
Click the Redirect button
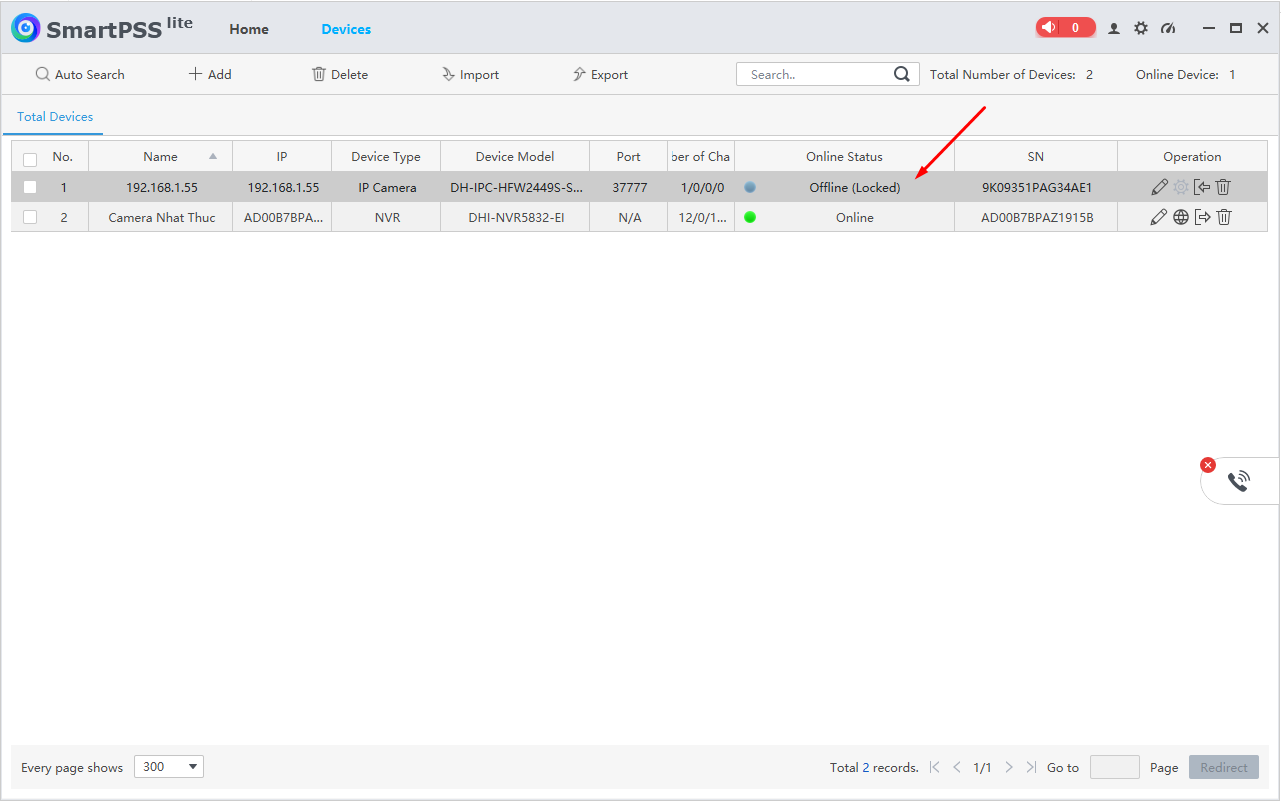[x=1224, y=767]
